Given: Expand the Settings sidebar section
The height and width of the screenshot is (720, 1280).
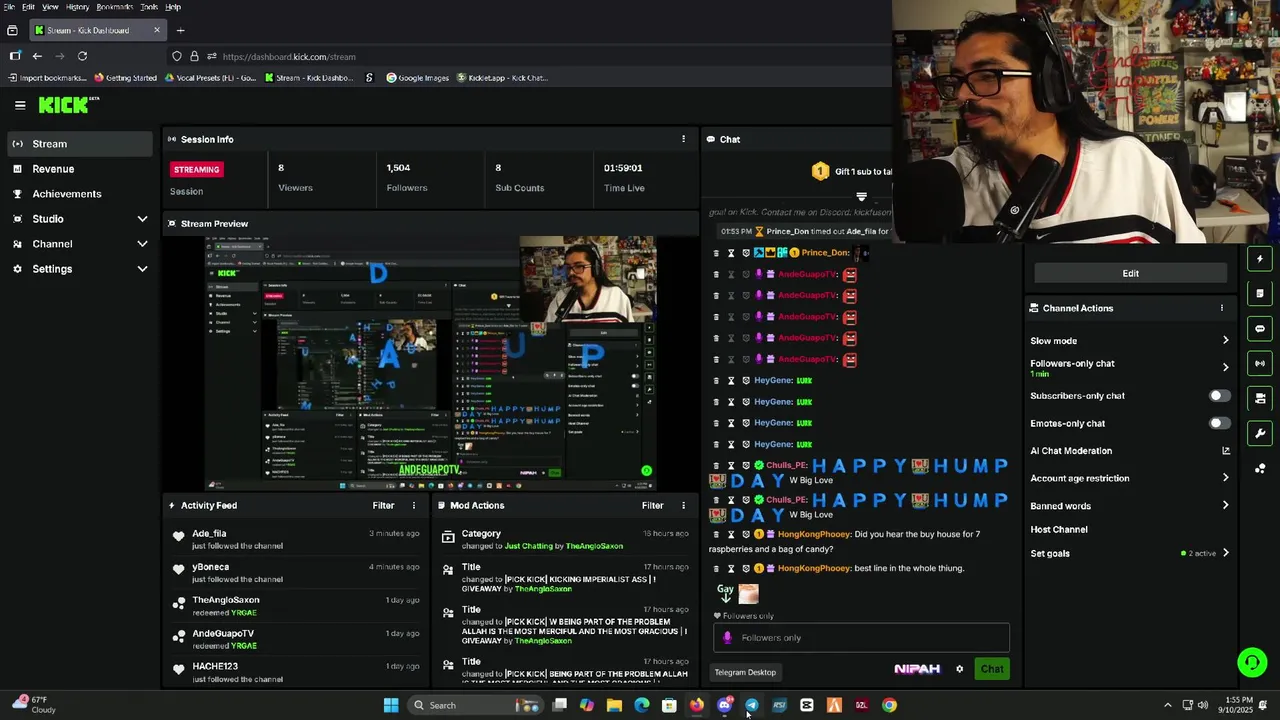Looking at the screenshot, I should [x=142, y=269].
